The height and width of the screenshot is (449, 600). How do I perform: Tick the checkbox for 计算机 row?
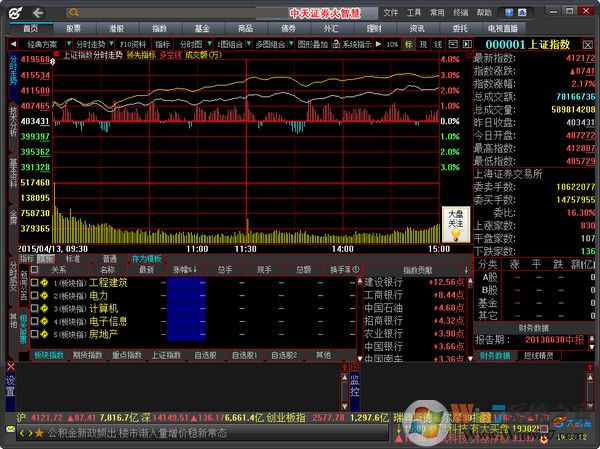coord(33,309)
